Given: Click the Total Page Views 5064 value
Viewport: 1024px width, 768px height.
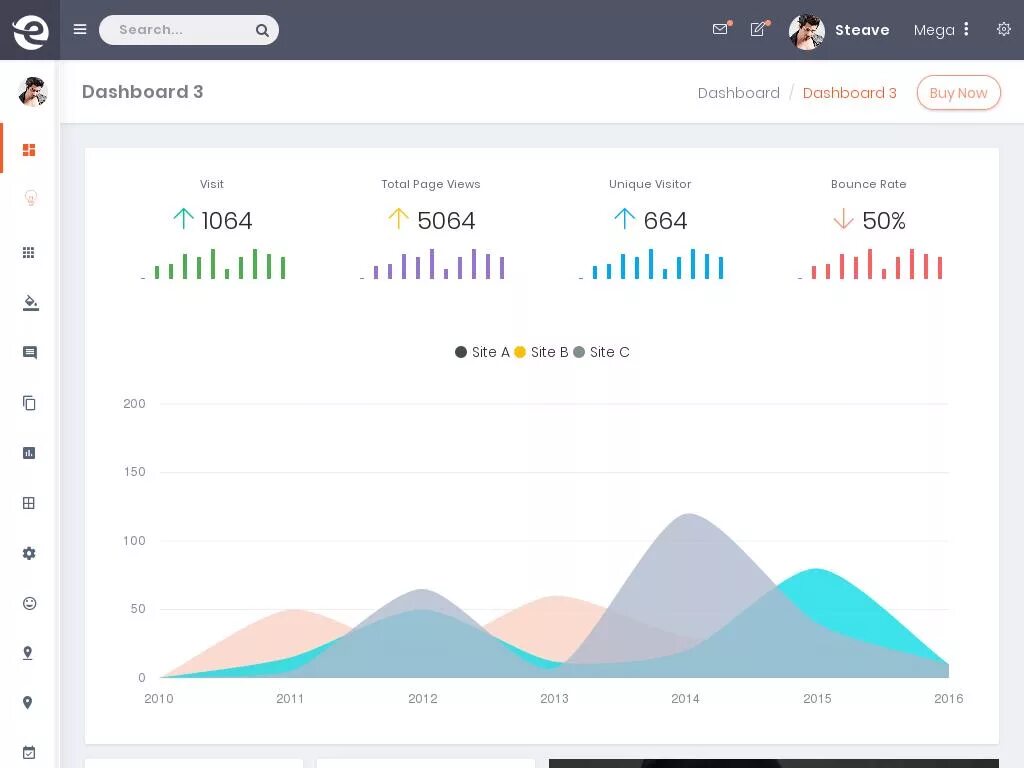Looking at the screenshot, I should coord(446,221).
